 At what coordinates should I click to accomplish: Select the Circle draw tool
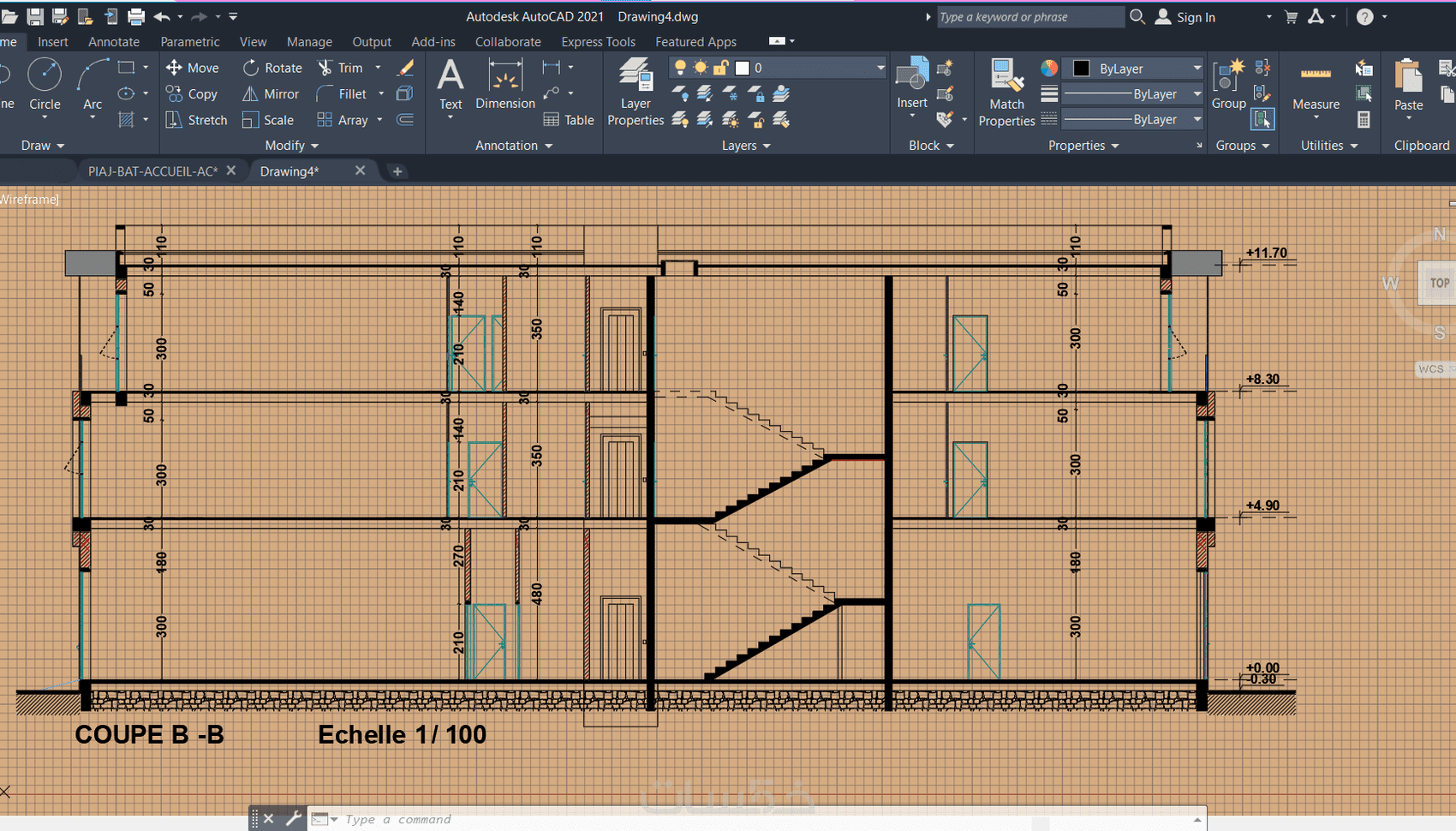(x=45, y=84)
